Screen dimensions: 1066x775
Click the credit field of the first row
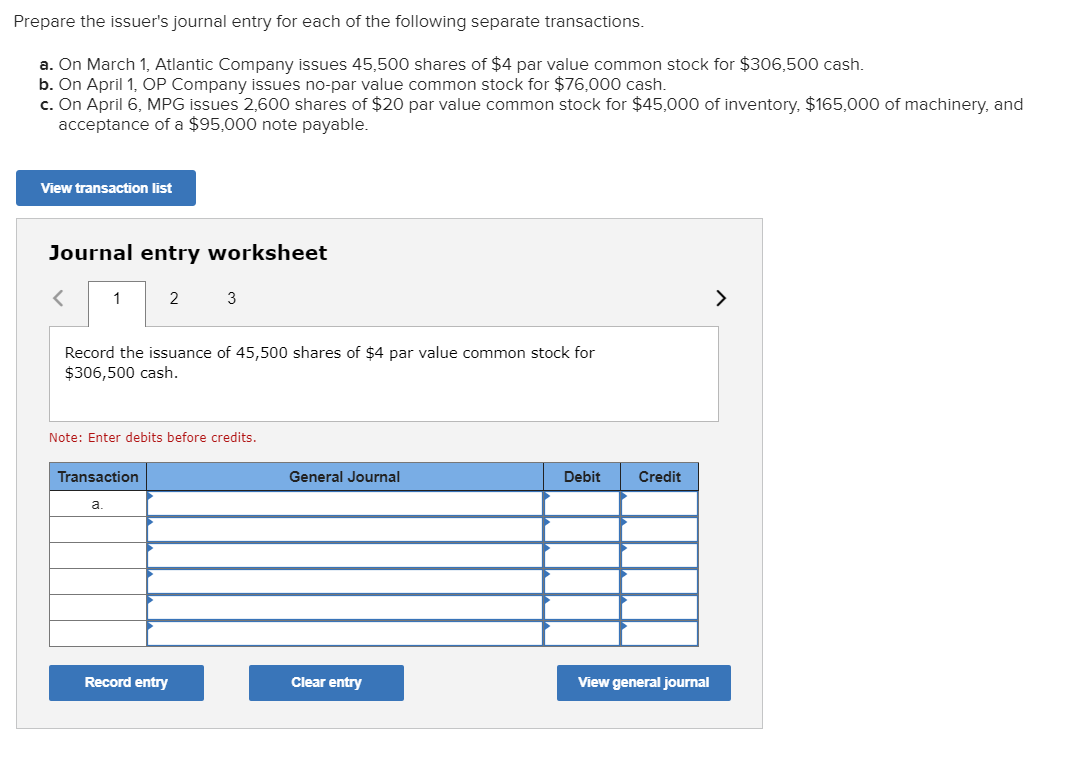click(x=658, y=504)
